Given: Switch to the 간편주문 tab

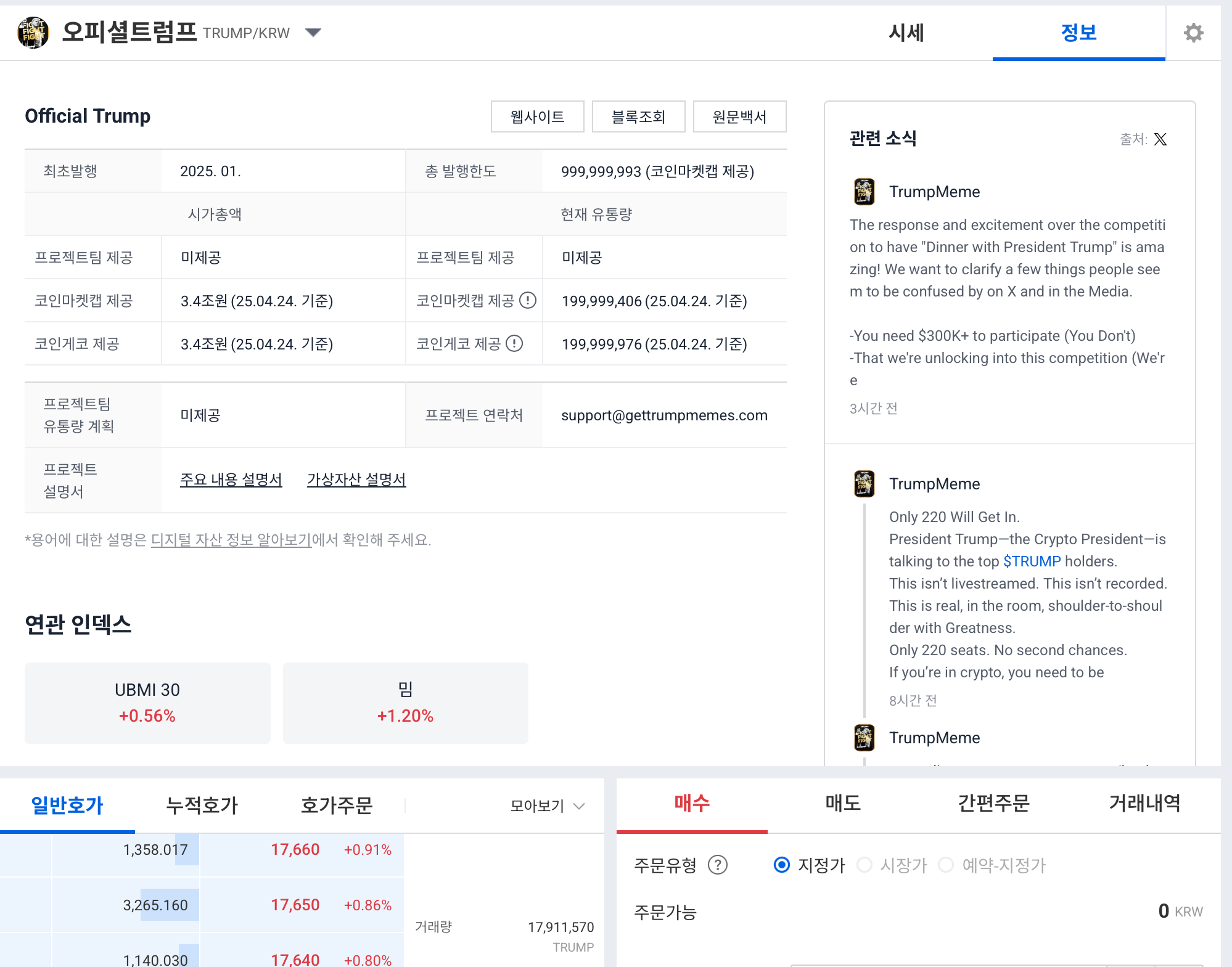Looking at the screenshot, I should 994,803.
